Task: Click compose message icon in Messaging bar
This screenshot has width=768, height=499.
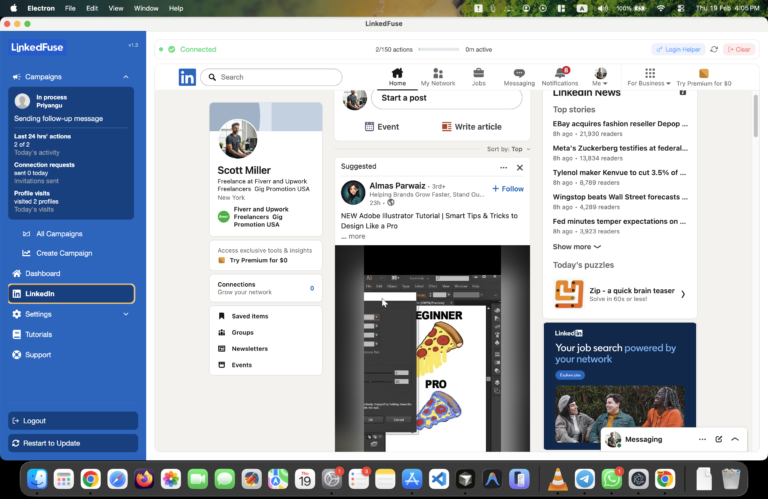Action: pyautogui.click(x=718, y=439)
